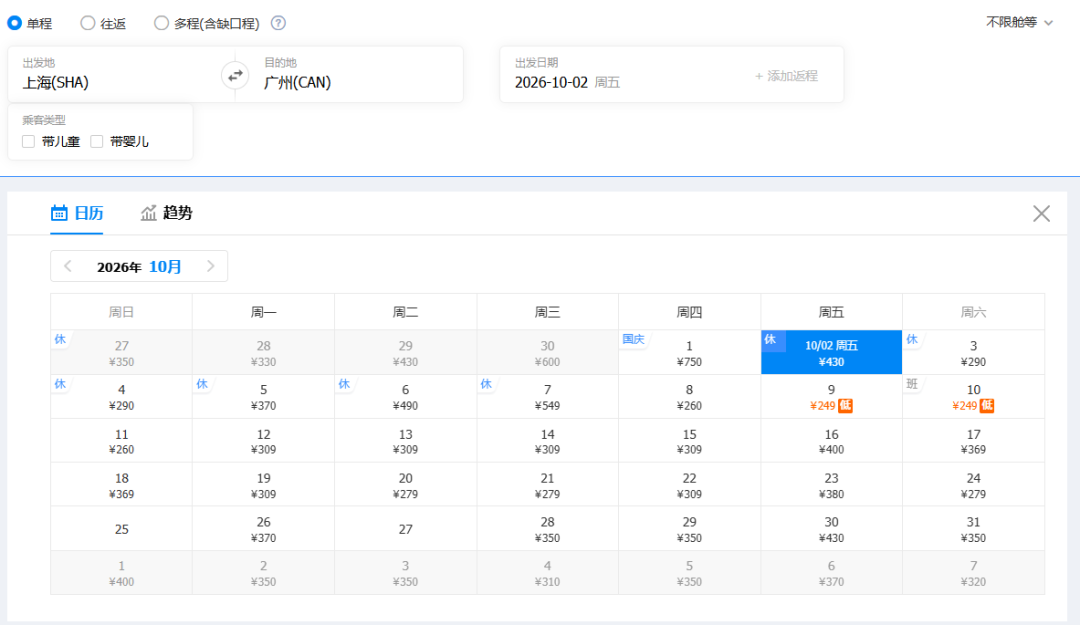This screenshot has height=625, width=1080.
Task: Go to next month arrow
Action: pyautogui.click(x=211, y=266)
